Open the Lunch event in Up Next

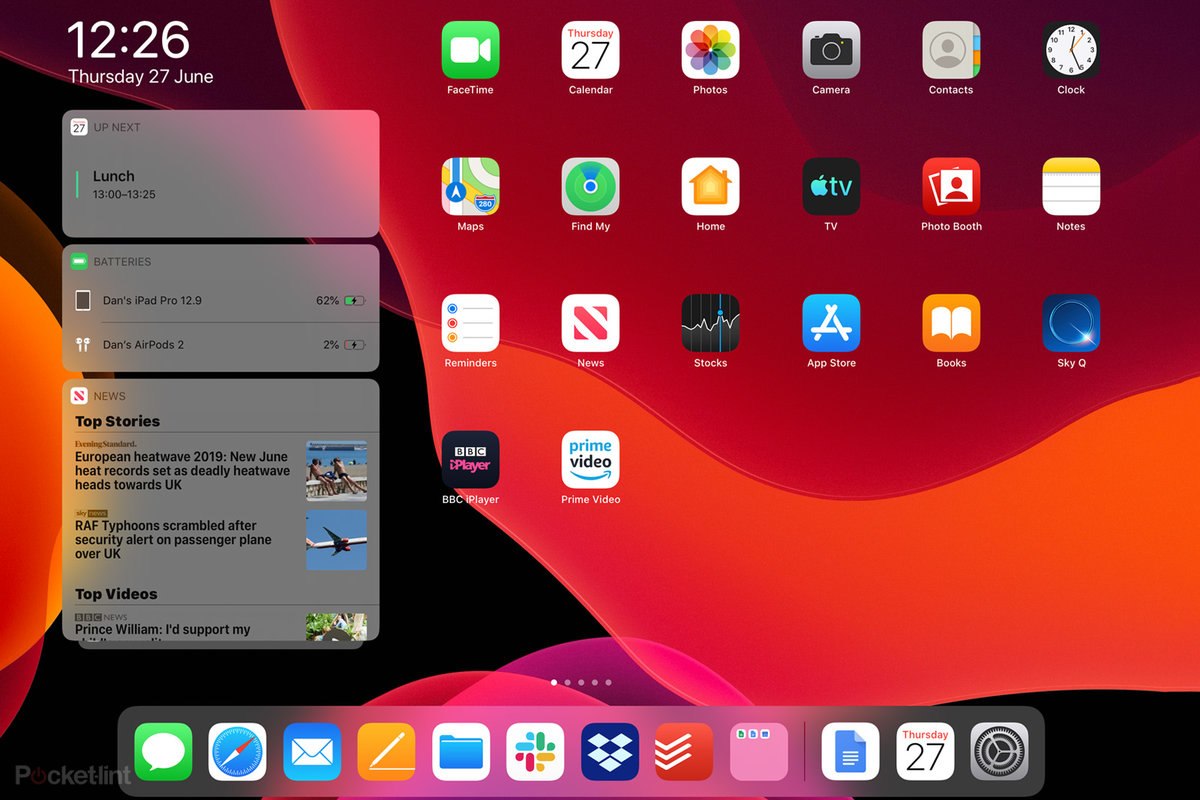point(221,184)
